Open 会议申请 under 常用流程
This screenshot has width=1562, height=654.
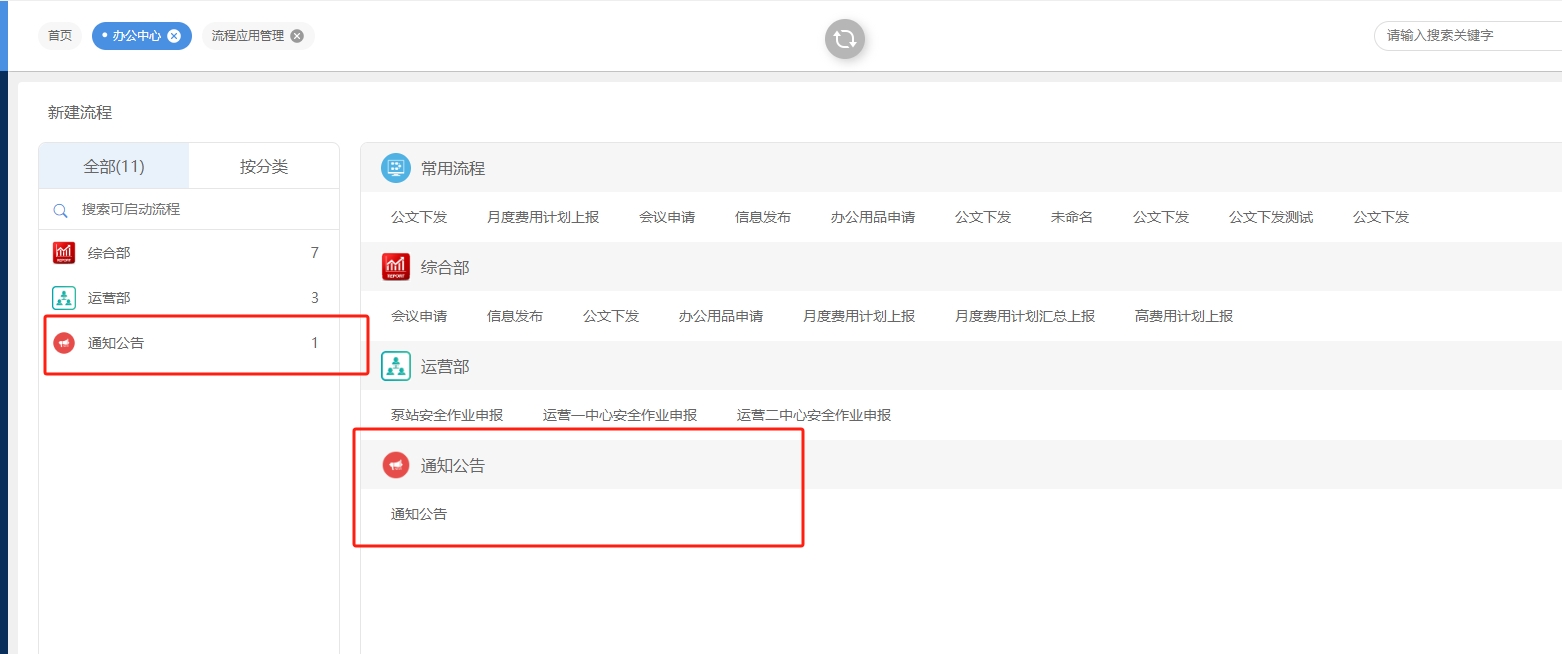[x=667, y=217]
